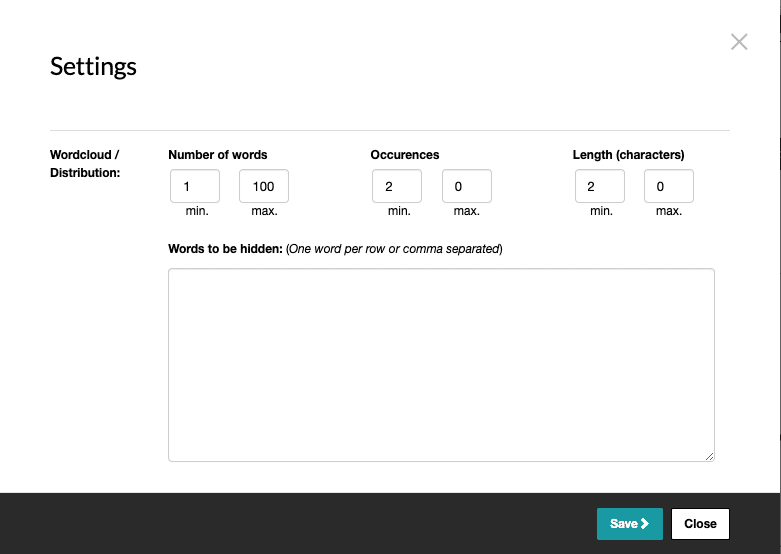Viewport: 781px width, 554px height.
Task: Grab the textarea resize handle
Action: point(709,456)
